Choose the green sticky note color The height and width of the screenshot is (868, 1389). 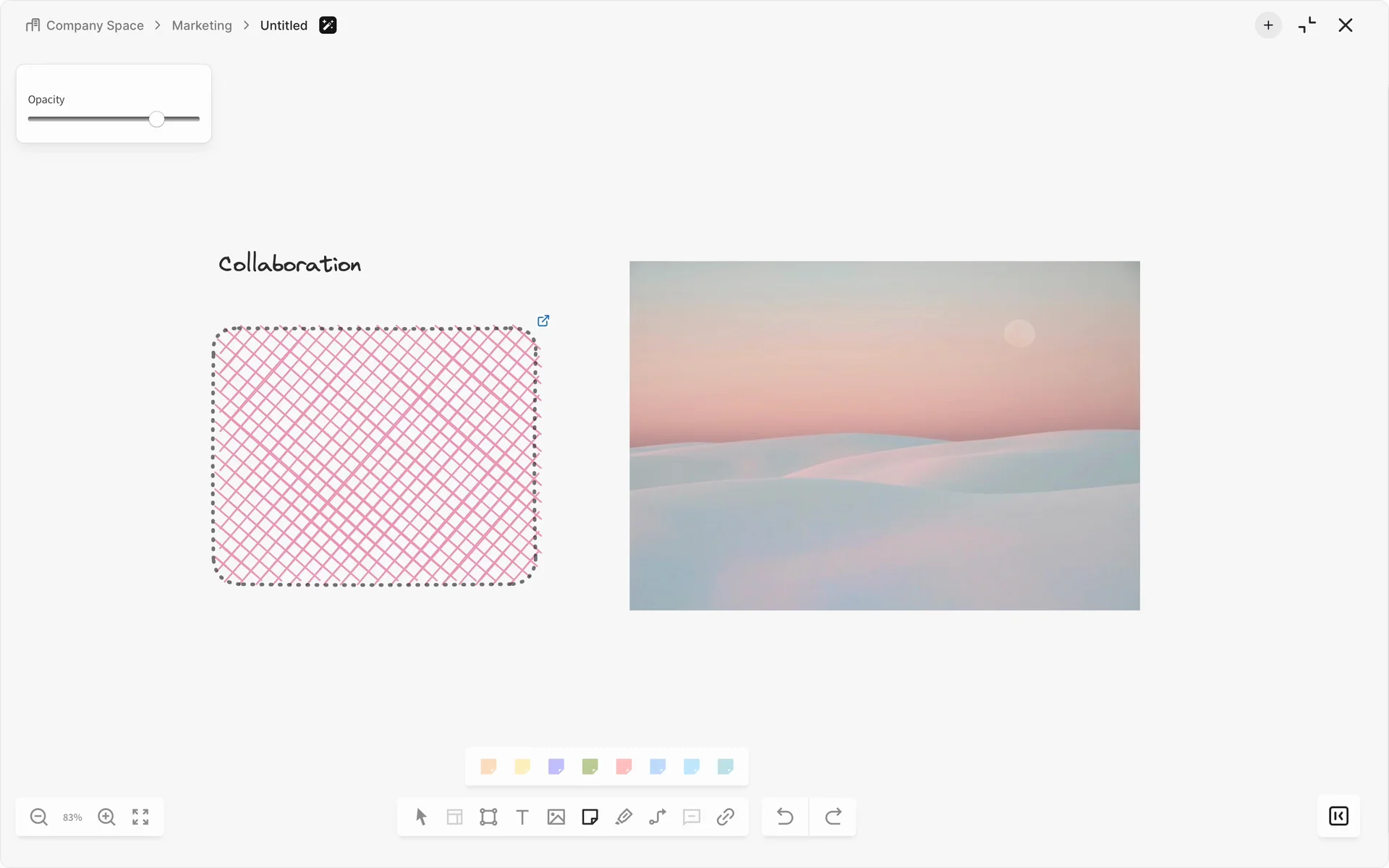coord(590,766)
